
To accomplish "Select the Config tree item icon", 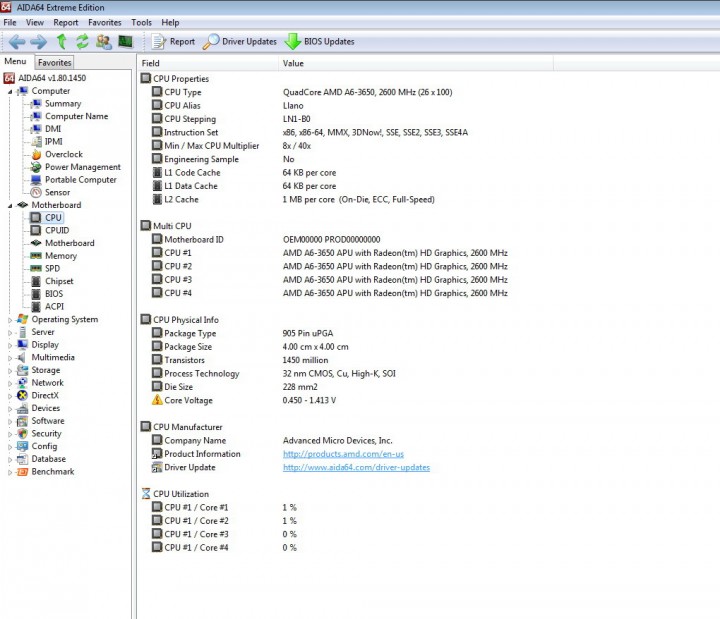I will (22, 446).
